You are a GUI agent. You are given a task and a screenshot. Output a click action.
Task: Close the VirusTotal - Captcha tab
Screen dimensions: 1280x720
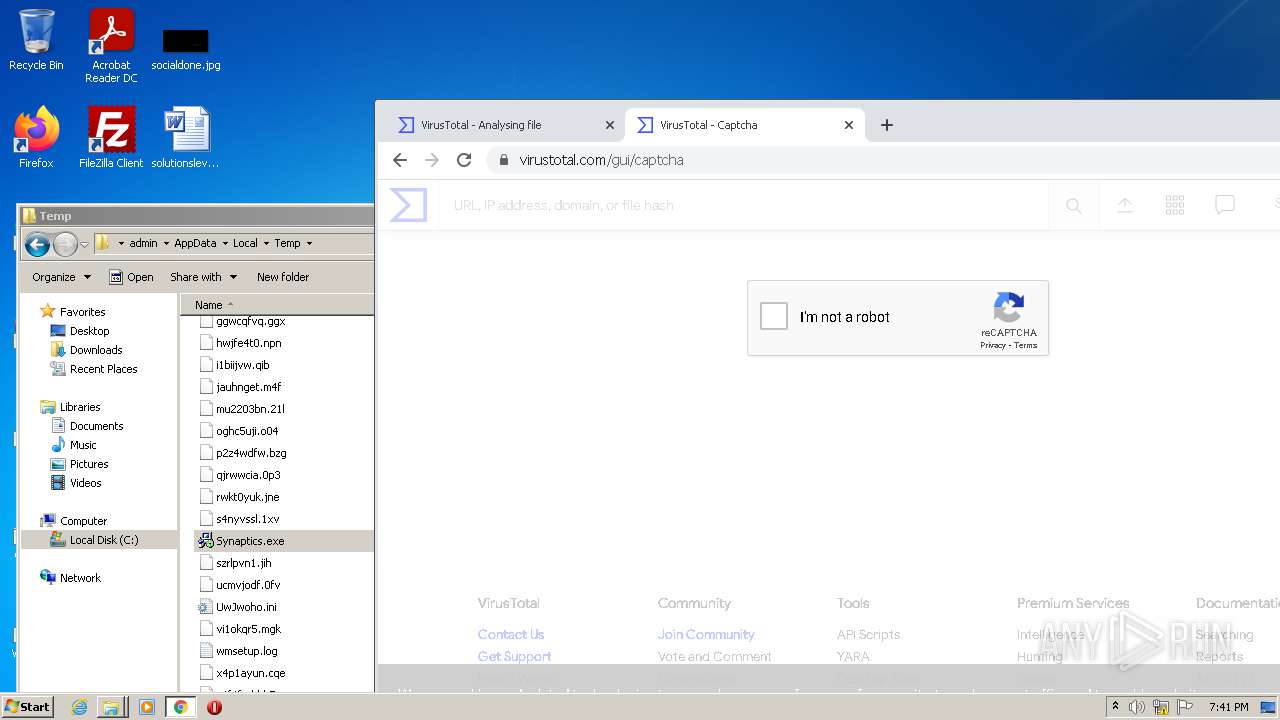(849, 125)
